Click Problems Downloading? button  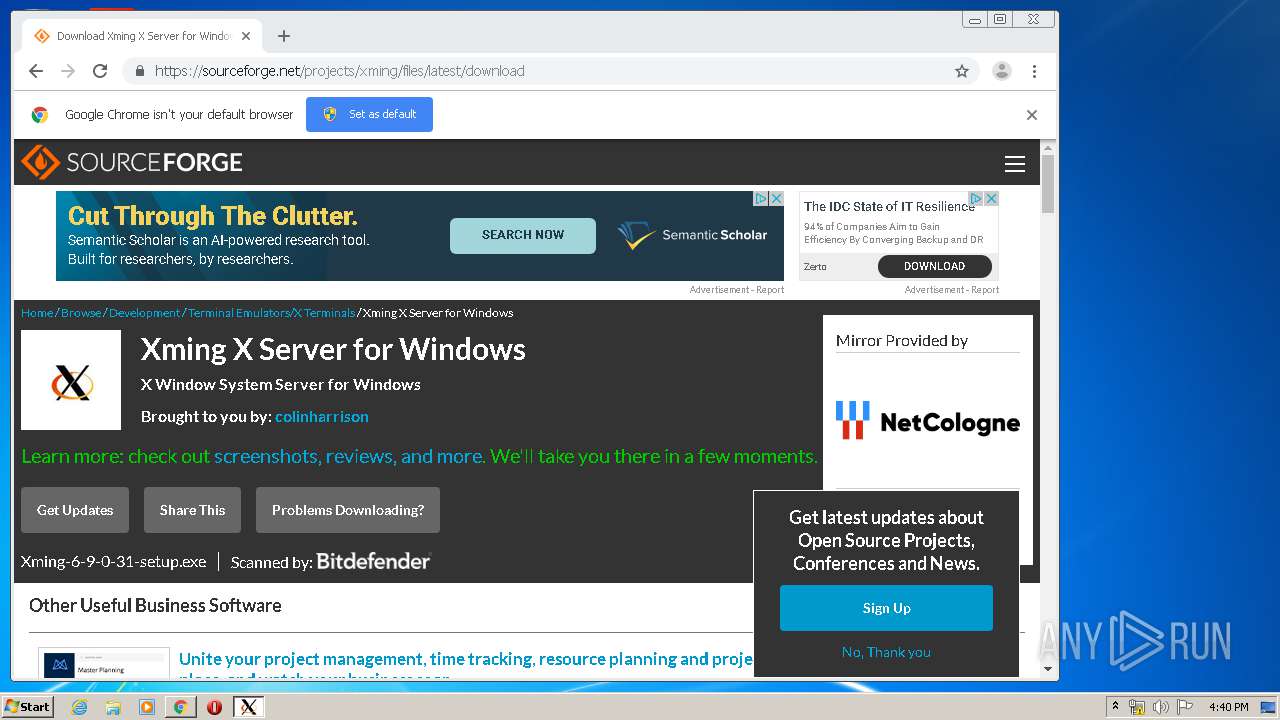pos(348,510)
